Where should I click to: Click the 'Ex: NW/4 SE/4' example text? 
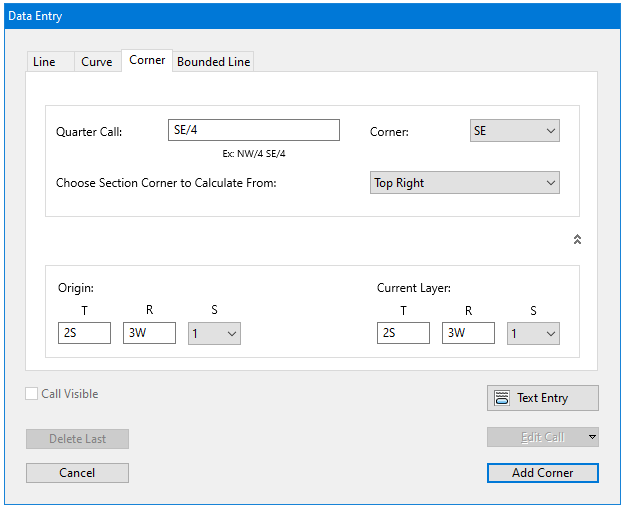254,154
